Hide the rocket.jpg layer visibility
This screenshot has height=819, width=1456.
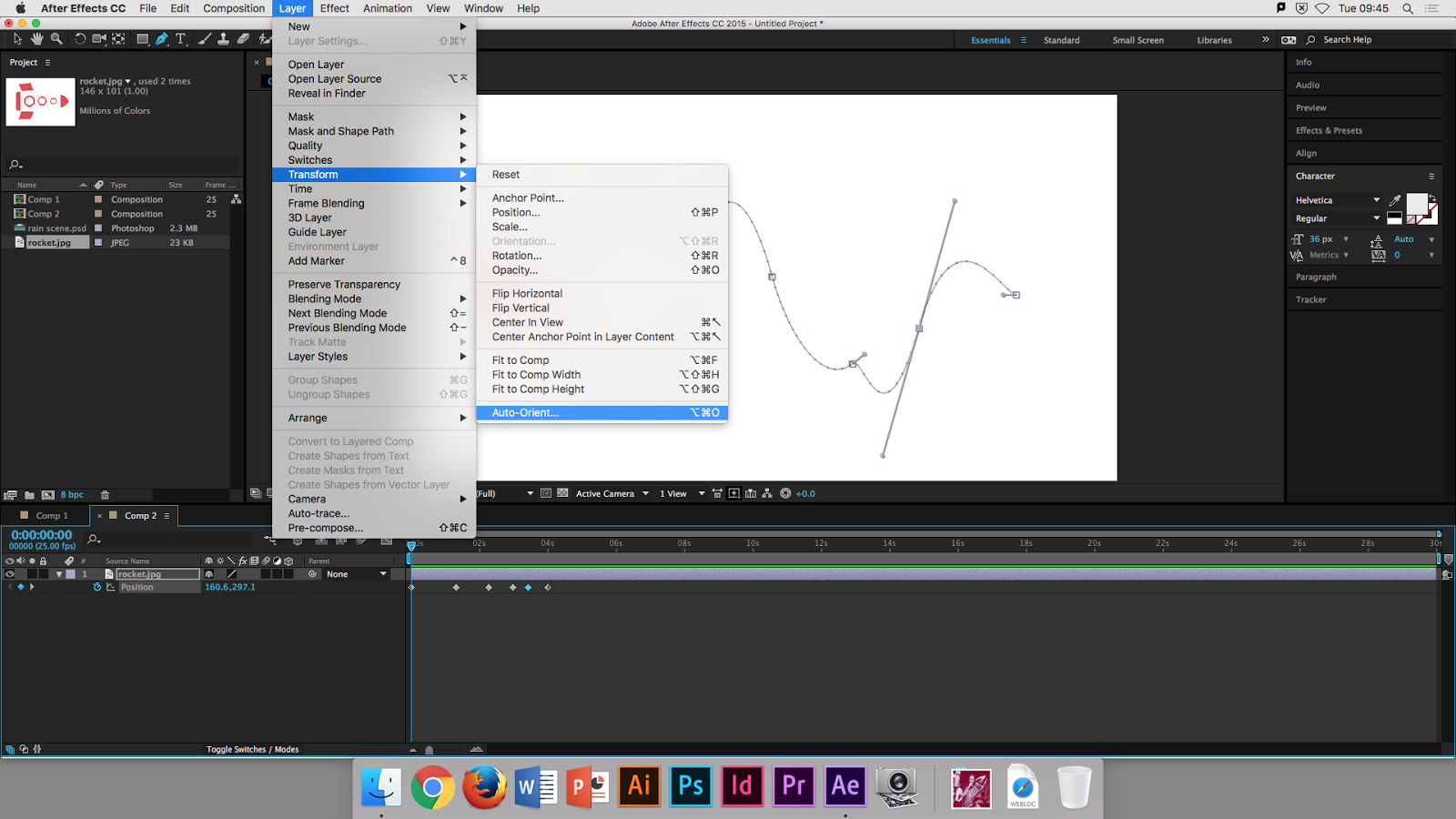point(10,574)
